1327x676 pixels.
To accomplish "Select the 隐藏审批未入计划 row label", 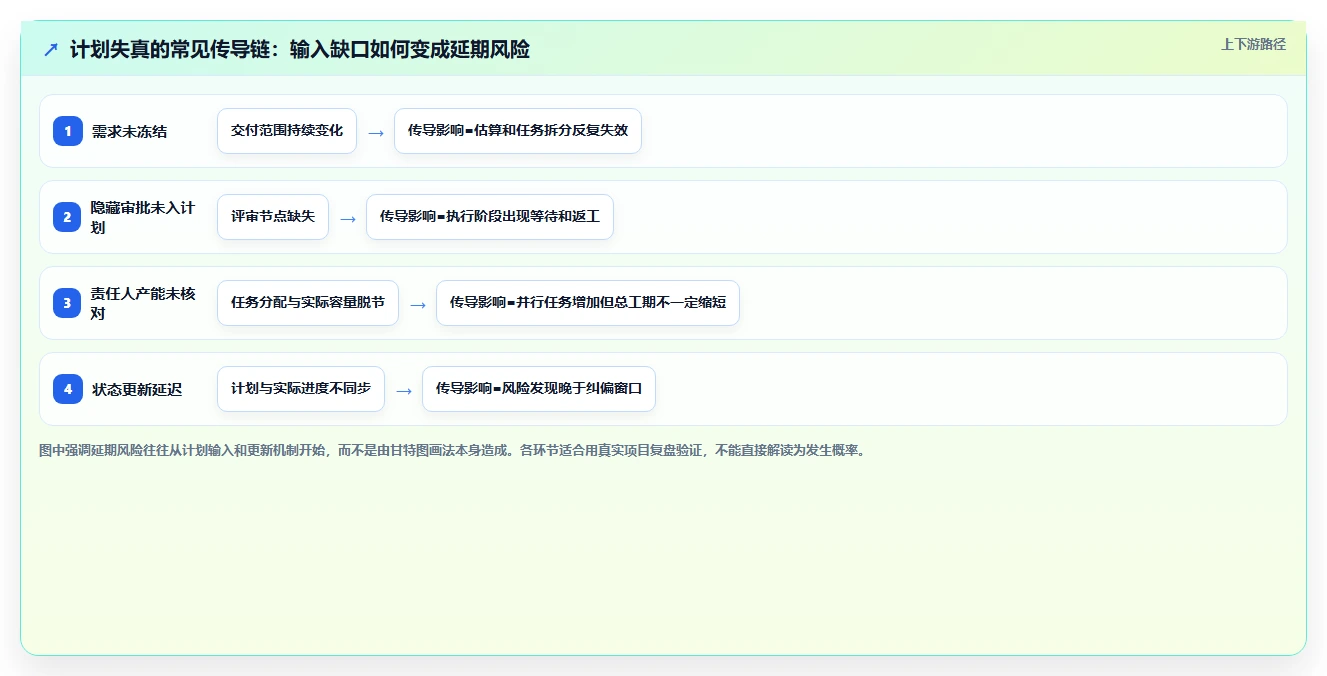I will coord(143,217).
